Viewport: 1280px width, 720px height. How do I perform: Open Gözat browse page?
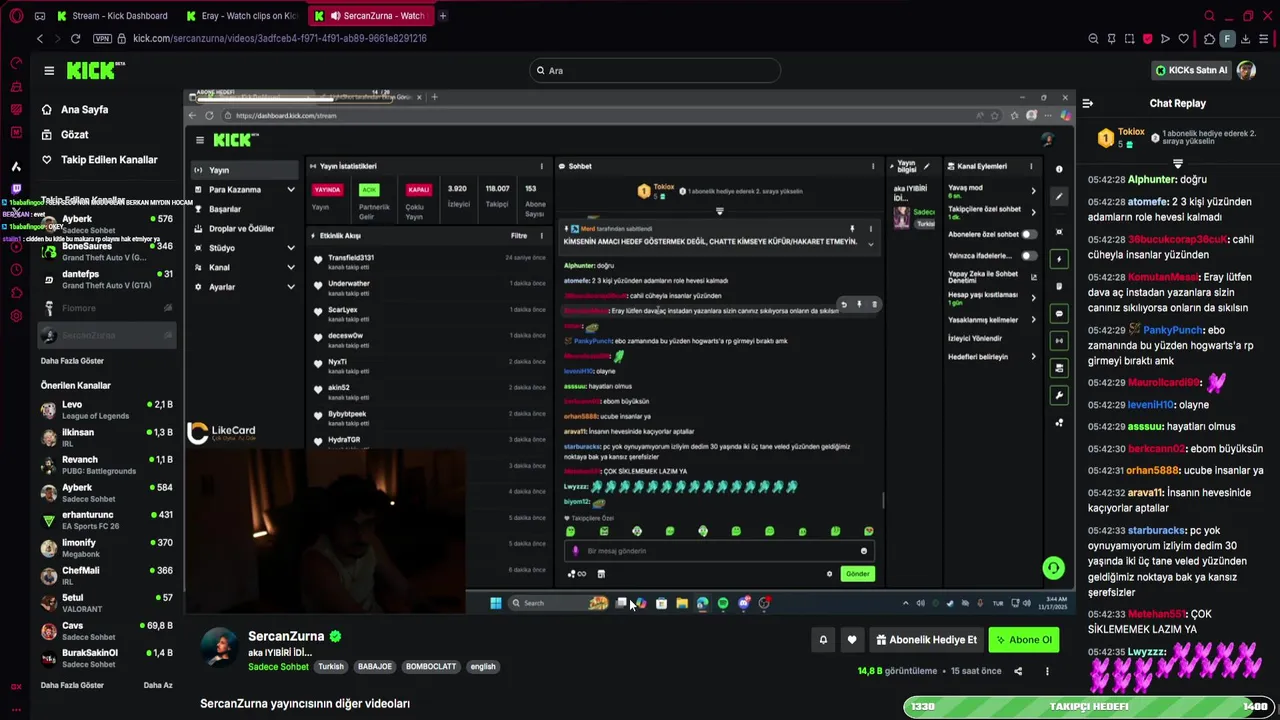click(x=74, y=135)
